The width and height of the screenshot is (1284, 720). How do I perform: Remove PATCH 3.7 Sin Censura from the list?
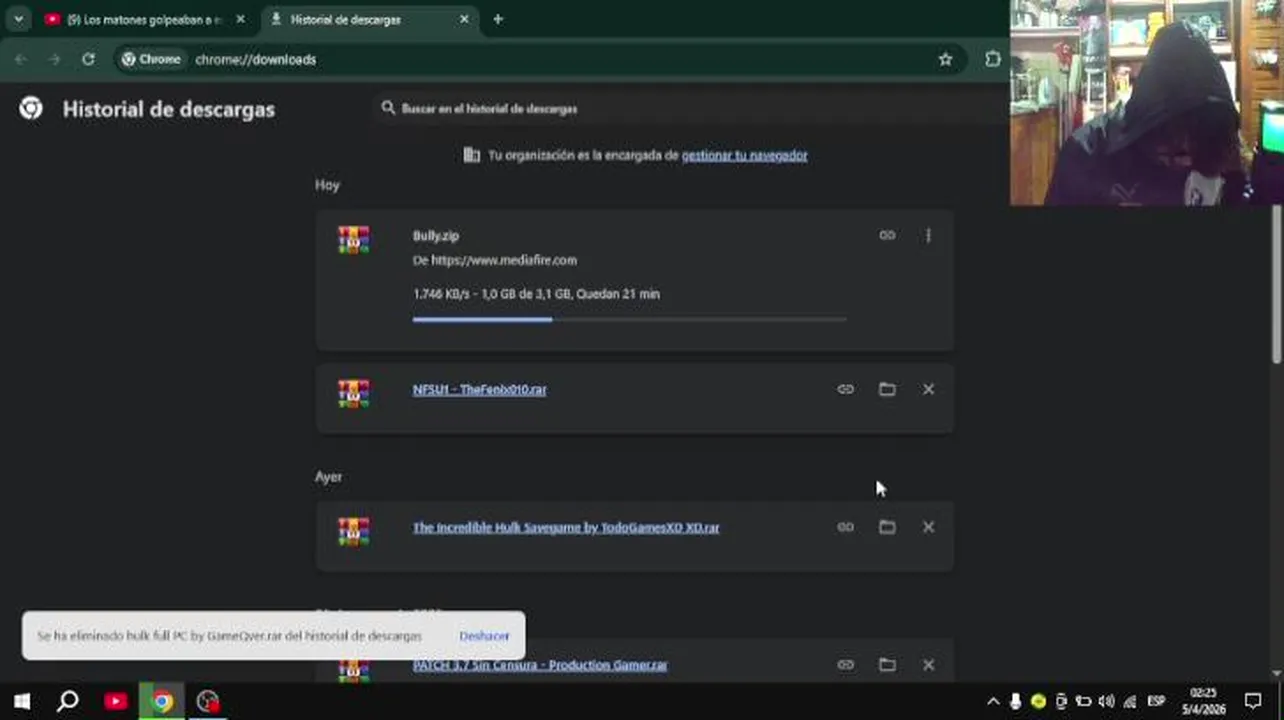(x=928, y=664)
